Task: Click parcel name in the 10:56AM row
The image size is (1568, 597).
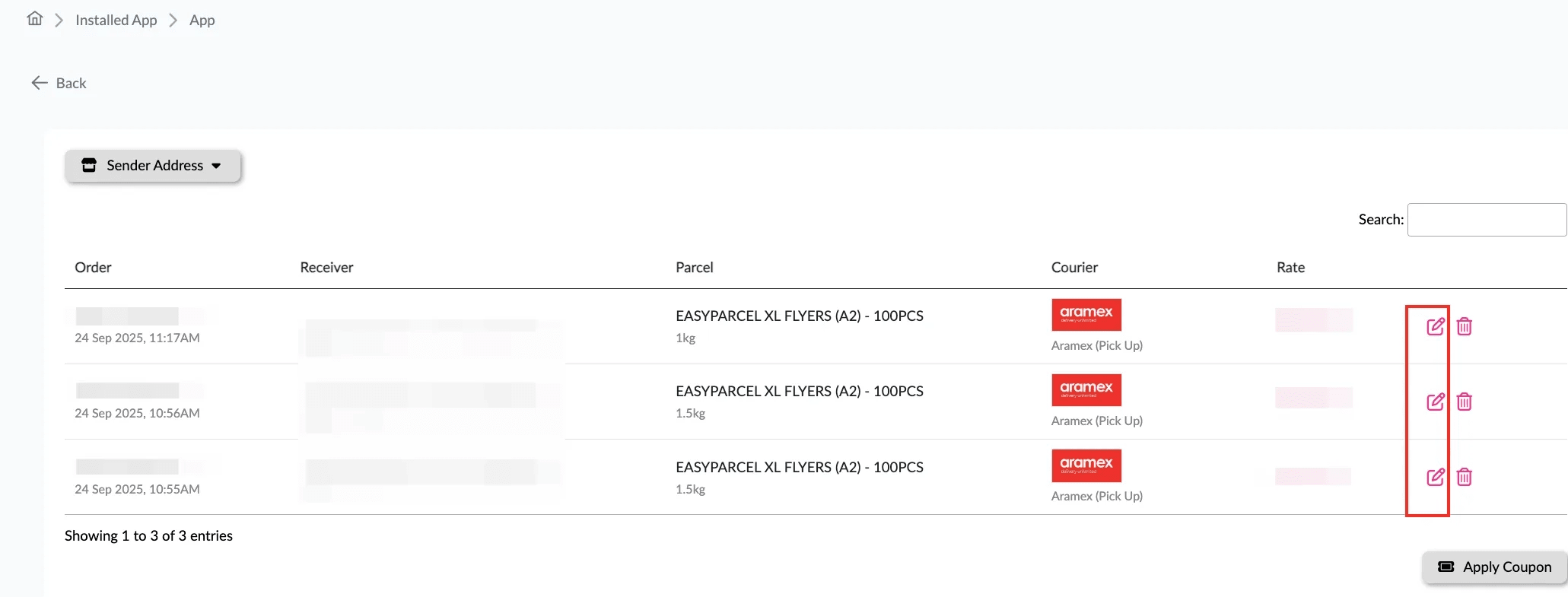Action: pyautogui.click(x=800, y=391)
